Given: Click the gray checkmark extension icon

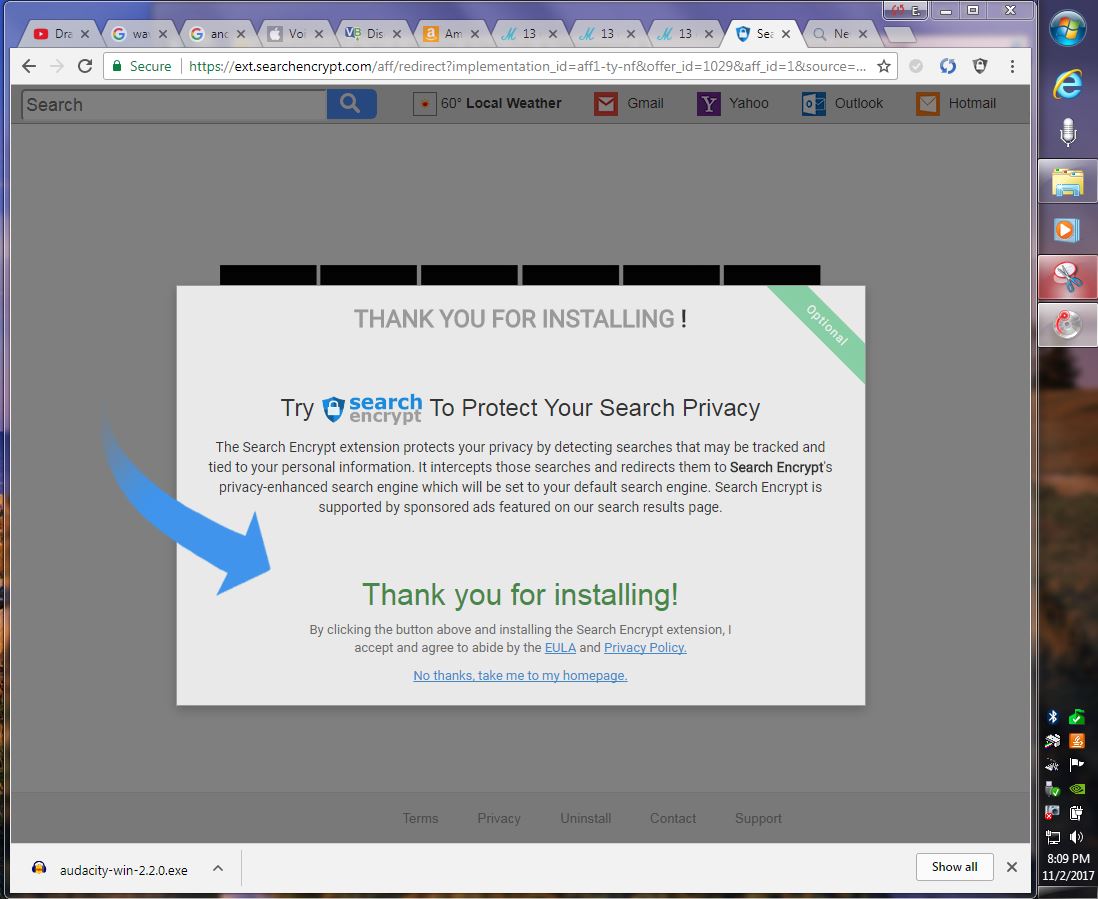Looking at the screenshot, I should (915, 66).
